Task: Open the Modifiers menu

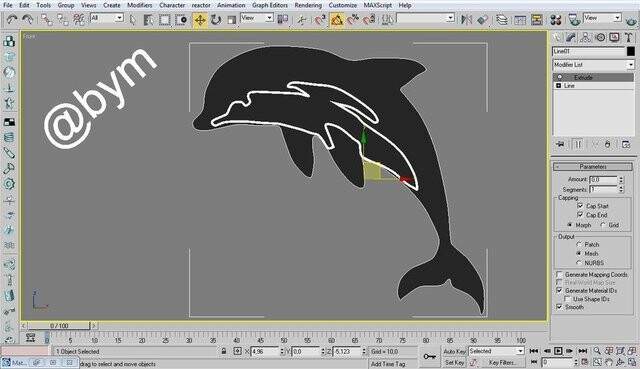Action: (140, 5)
